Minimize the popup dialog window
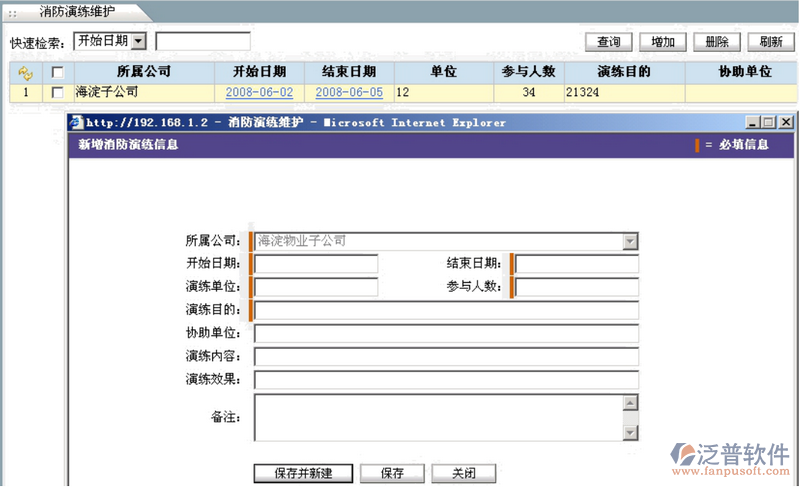Viewport: 800px width, 487px height. [751, 122]
